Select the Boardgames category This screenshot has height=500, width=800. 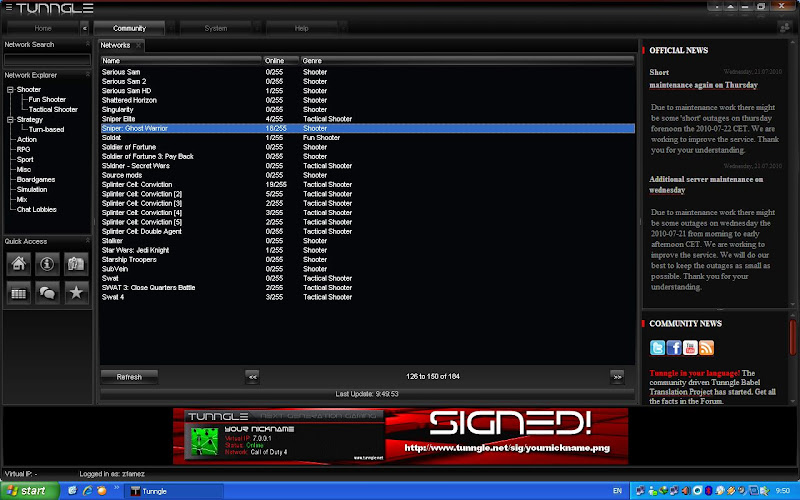[x=36, y=180]
